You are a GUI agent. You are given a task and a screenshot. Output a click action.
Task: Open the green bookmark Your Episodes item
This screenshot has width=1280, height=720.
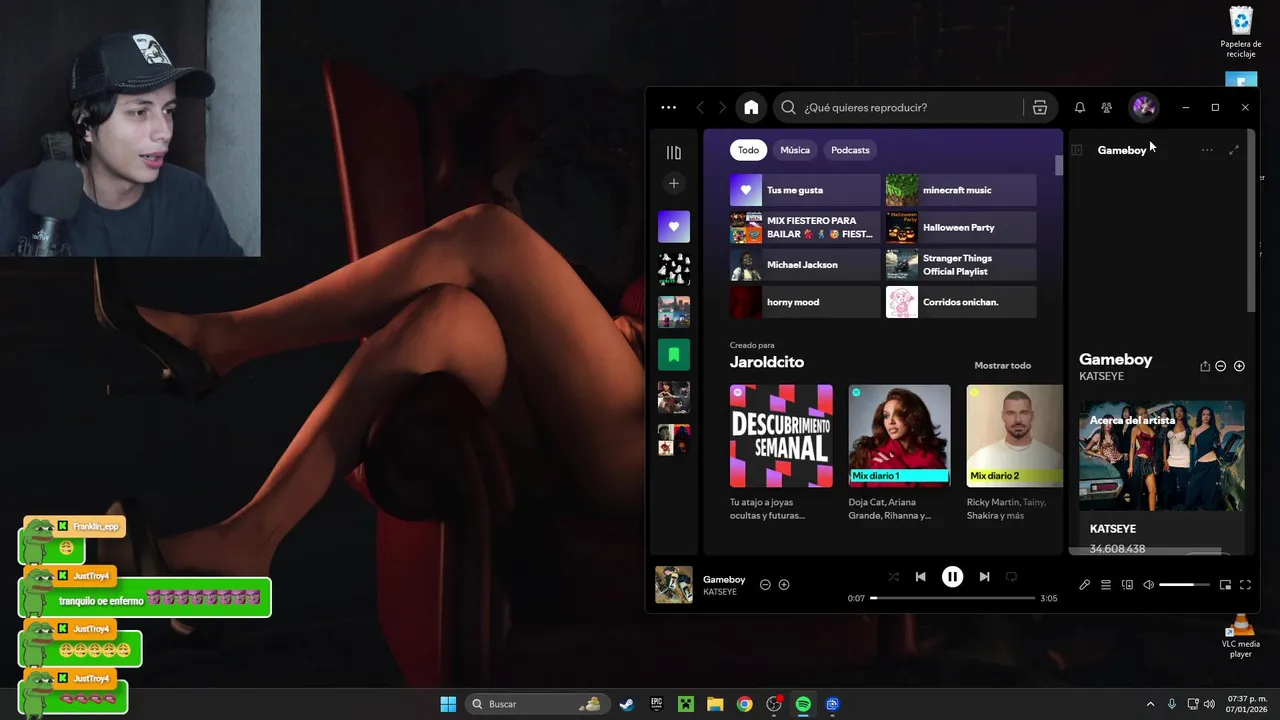pos(674,354)
